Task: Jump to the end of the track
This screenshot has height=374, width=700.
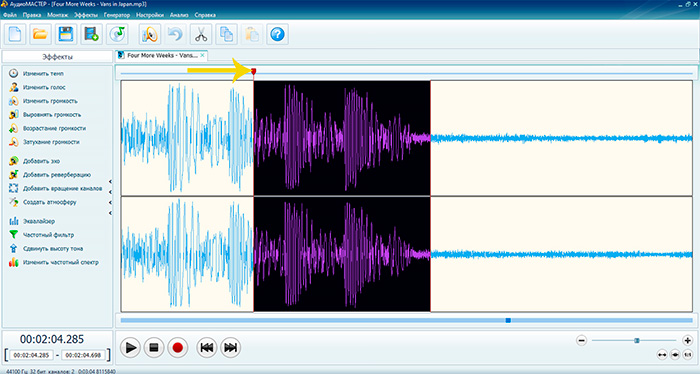Action: point(230,347)
